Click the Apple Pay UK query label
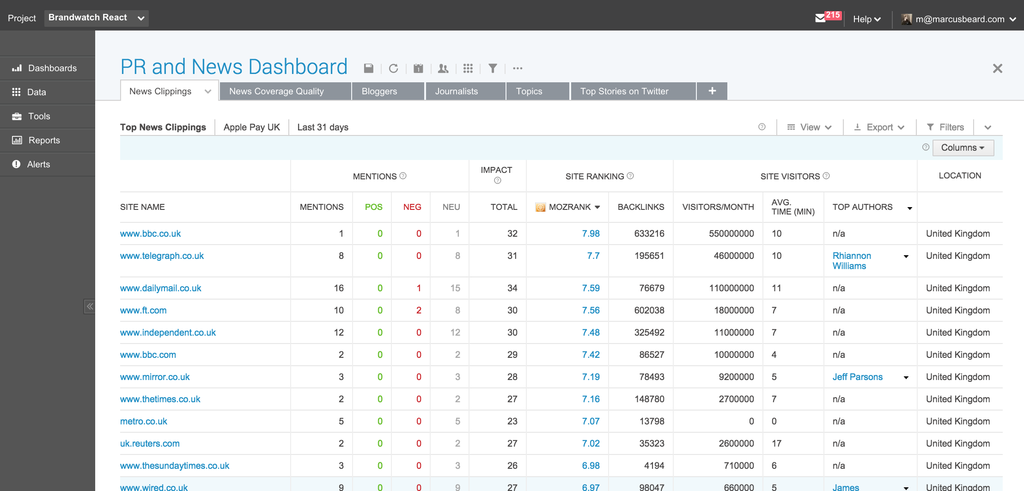1024x491 pixels. (x=251, y=127)
